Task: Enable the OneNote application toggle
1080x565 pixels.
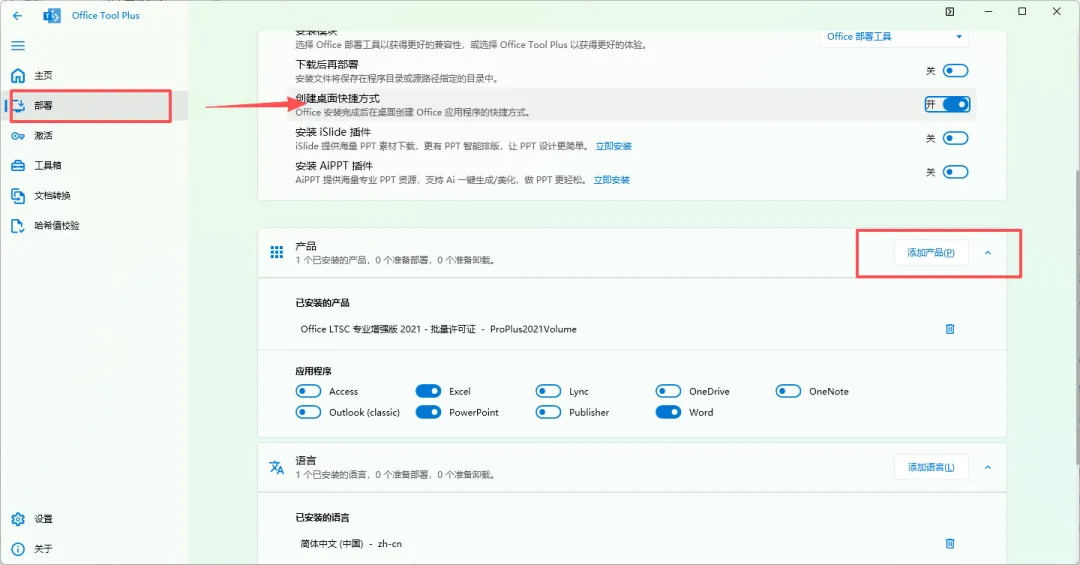Action: click(788, 391)
